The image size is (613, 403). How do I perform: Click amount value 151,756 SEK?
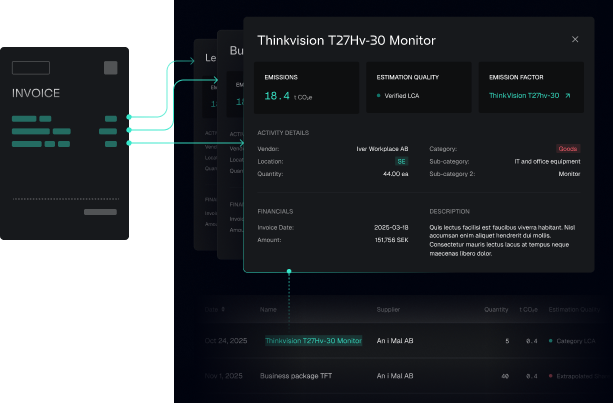[391, 240]
